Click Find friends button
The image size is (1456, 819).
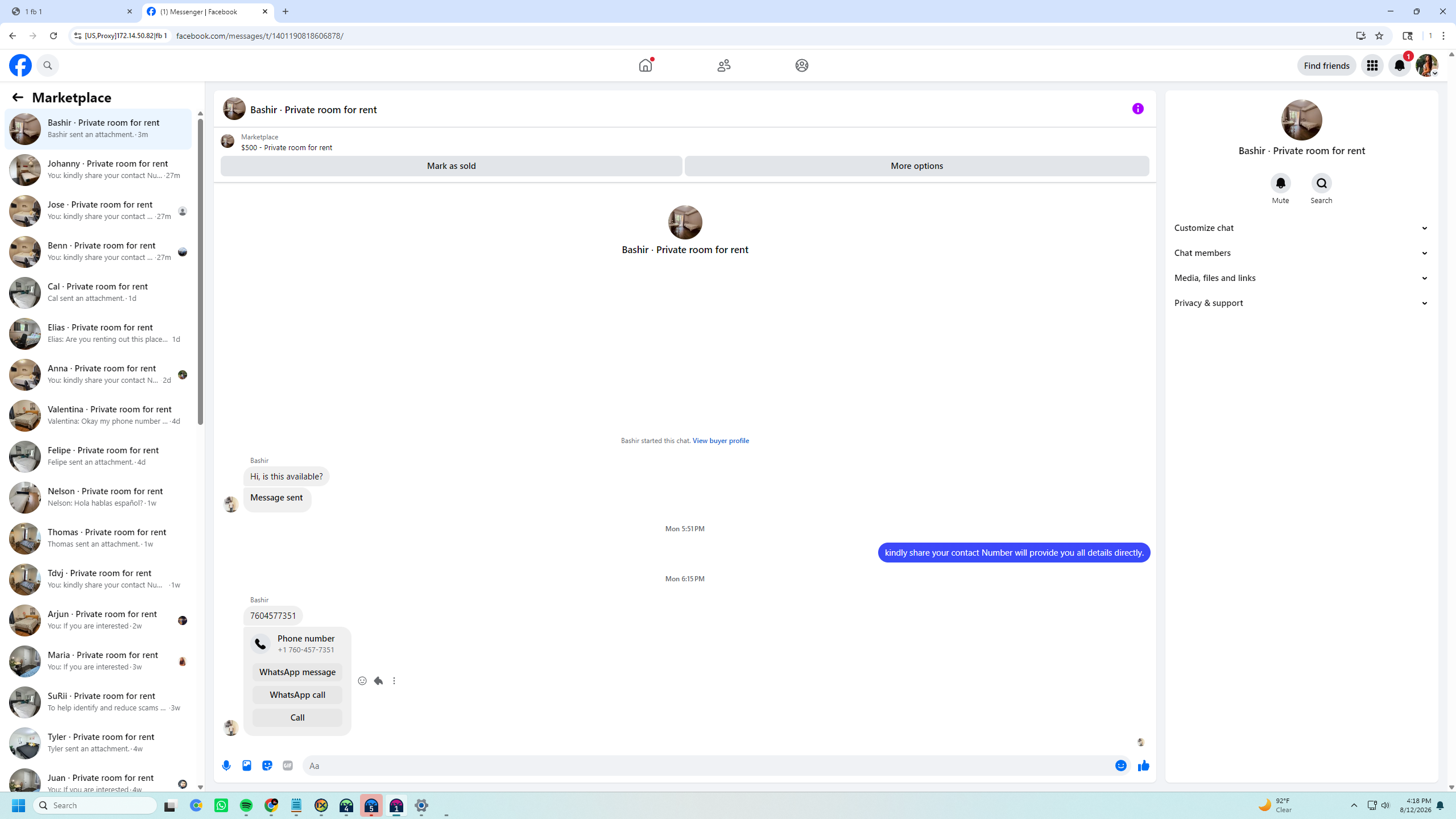[x=1326, y=65]
